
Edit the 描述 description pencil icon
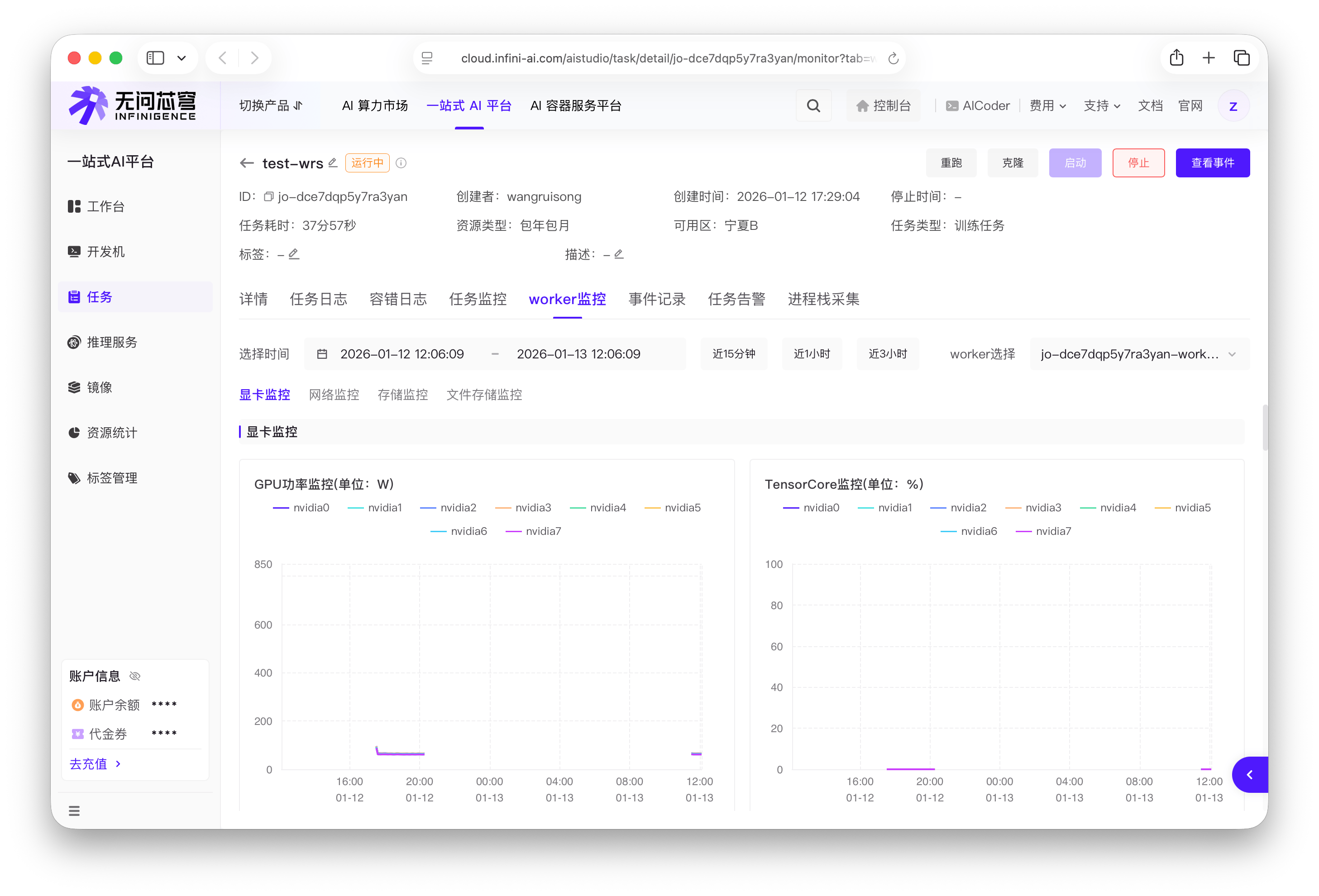(x=619, y=254)
